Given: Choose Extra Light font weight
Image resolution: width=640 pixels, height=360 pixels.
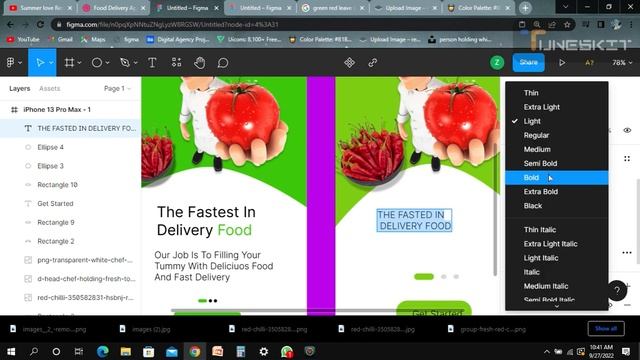Looking at the screenshot, I should [557, 107].
